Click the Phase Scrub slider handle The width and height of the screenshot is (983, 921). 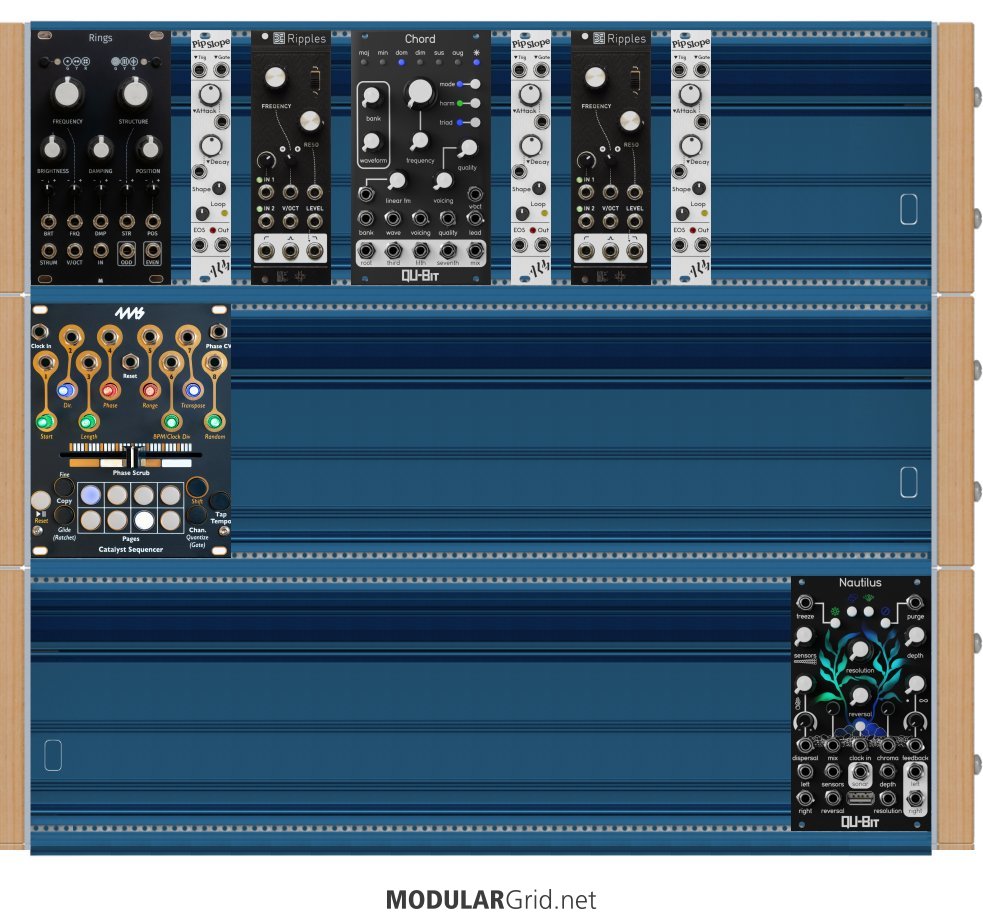[x=132, y=456]
